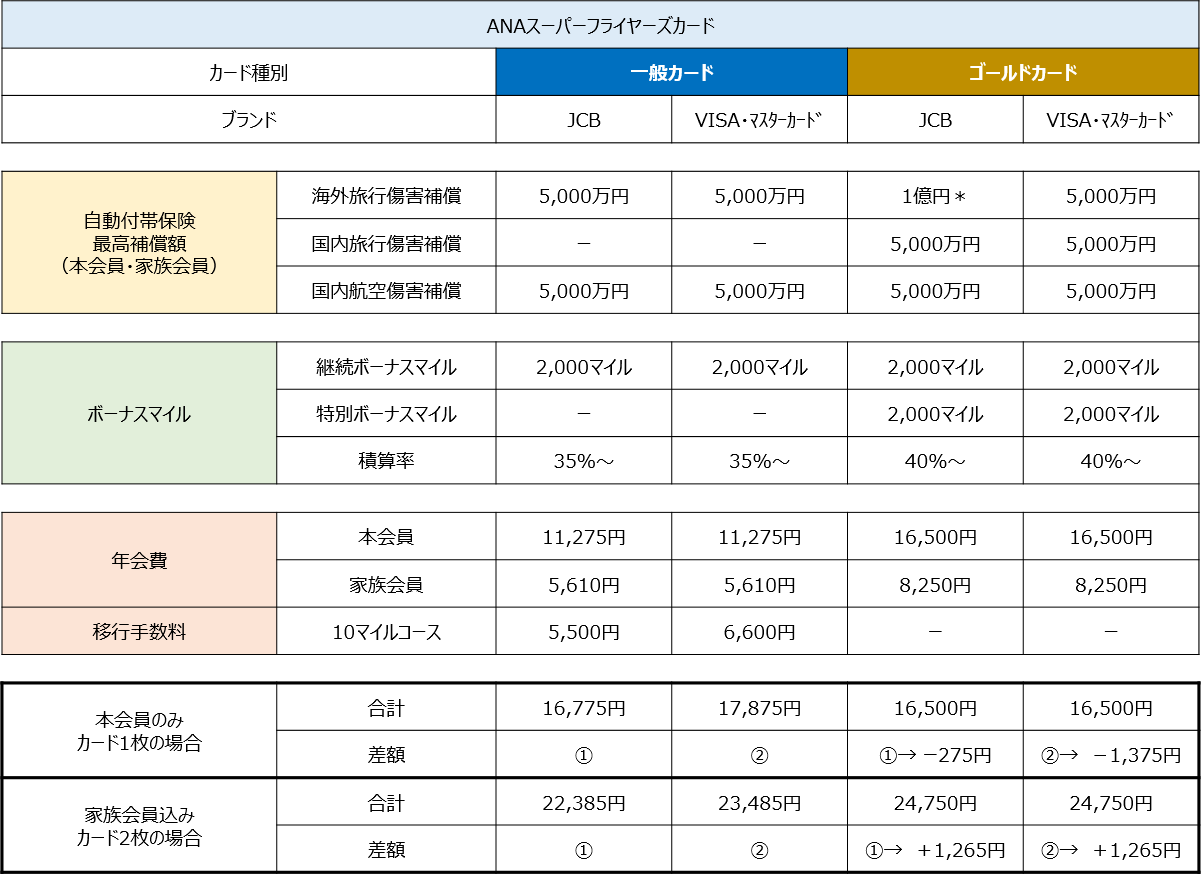Select the 継続ボーナスマイル row label
Viewport: 1203px width, 876px height.
tap(386, 366)
